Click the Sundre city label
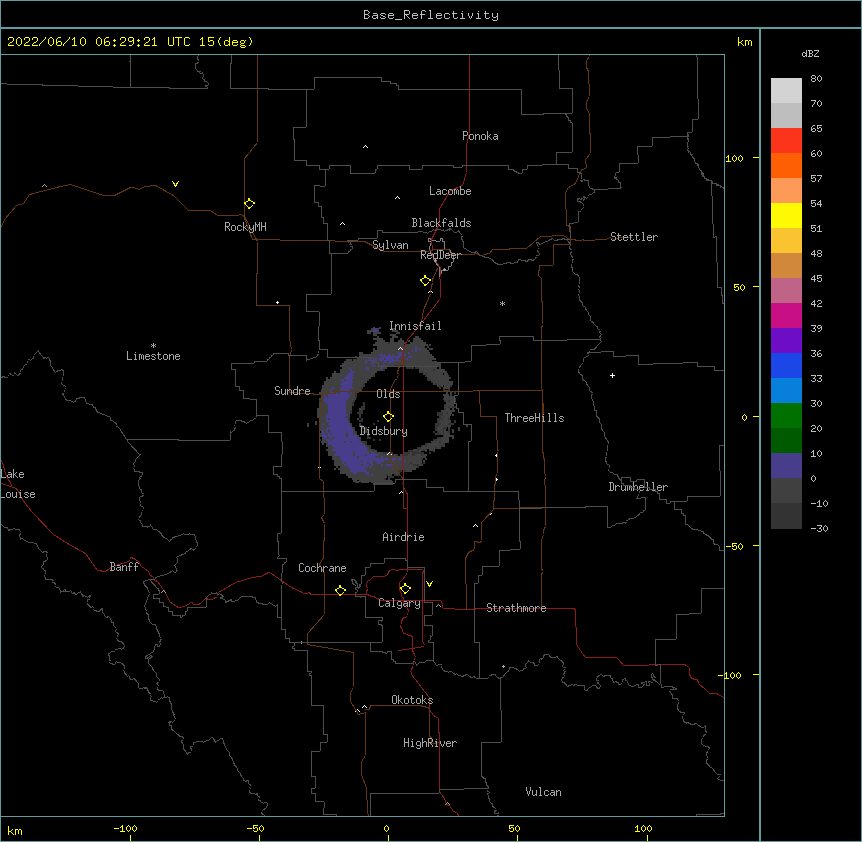The width and height of the screenshot is (862, 842). coord(292,391)
